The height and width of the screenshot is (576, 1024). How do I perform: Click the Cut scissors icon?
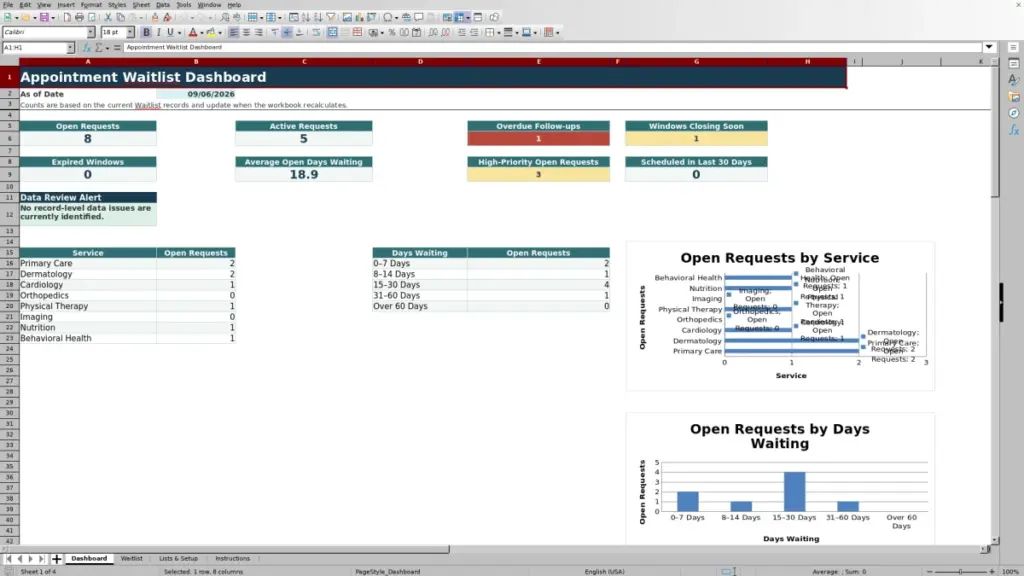108,17
